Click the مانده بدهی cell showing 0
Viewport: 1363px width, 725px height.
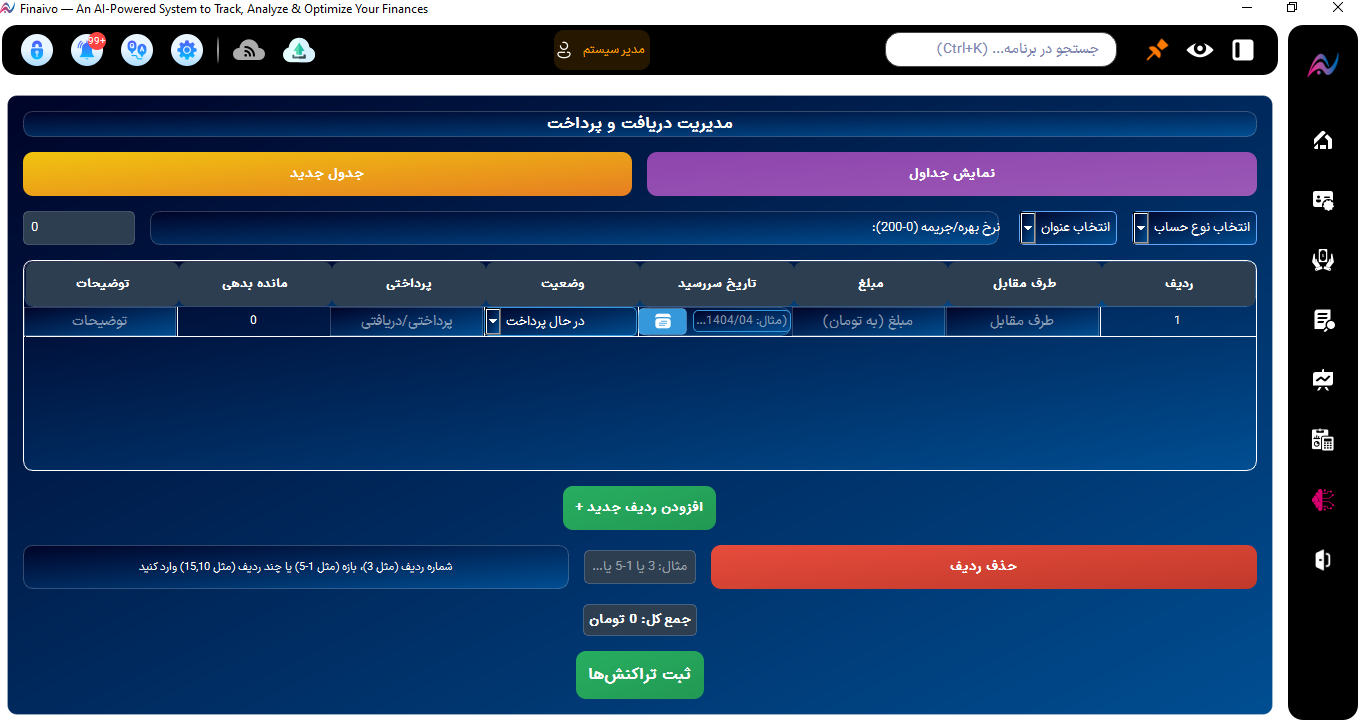pos(254,321)
